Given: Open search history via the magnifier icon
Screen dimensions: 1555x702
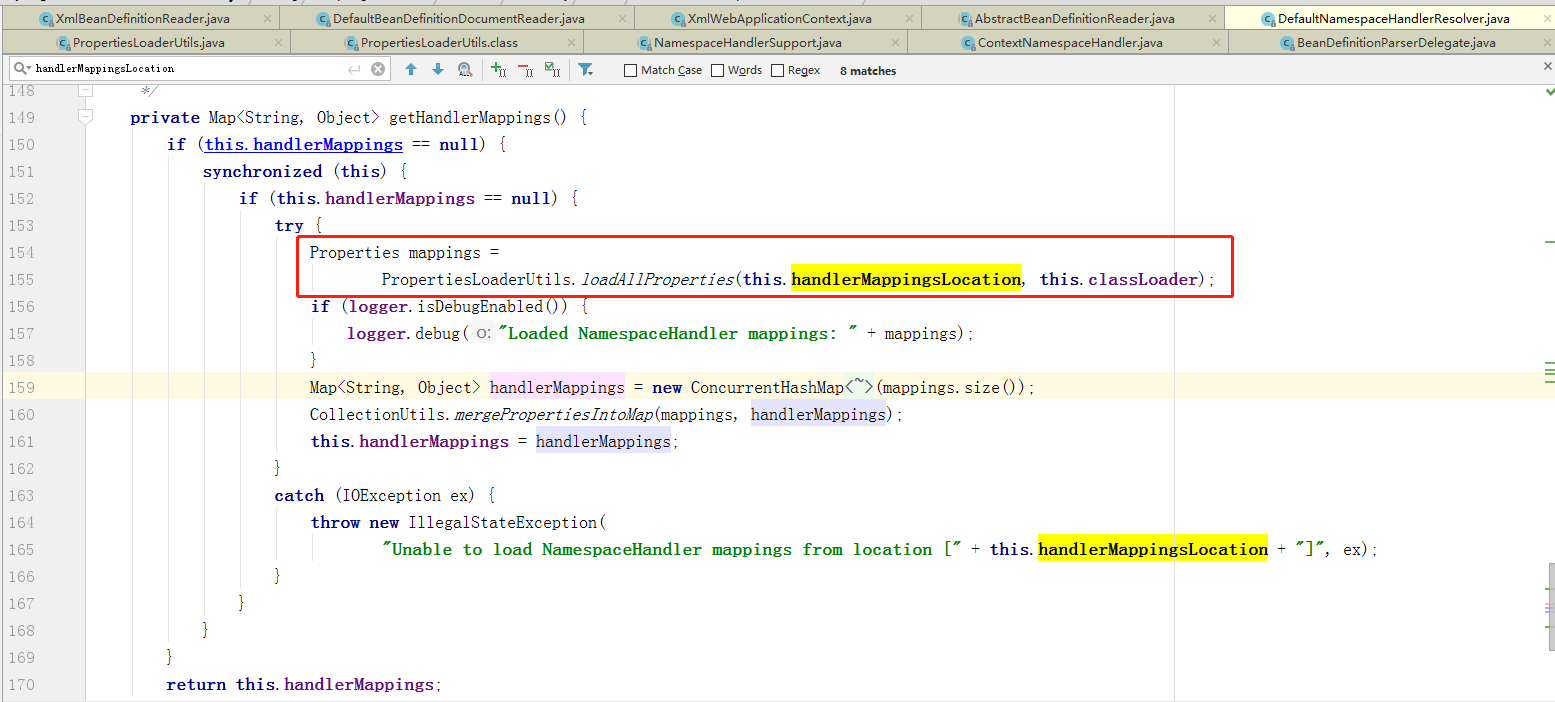Looking at the screenshot, I should (x=22, y=69).
